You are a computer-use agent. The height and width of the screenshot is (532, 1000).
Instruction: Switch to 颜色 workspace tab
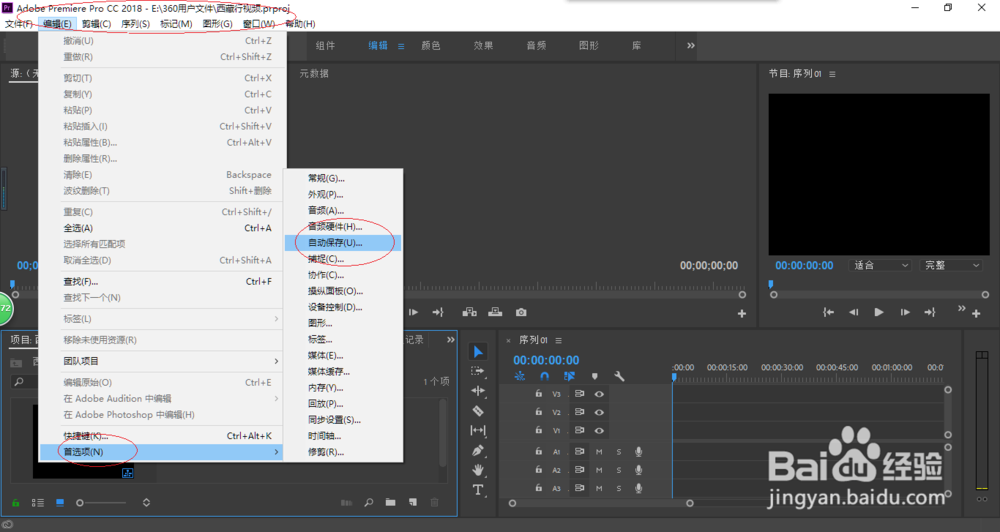pyautogui.click(x=431, y=46)
